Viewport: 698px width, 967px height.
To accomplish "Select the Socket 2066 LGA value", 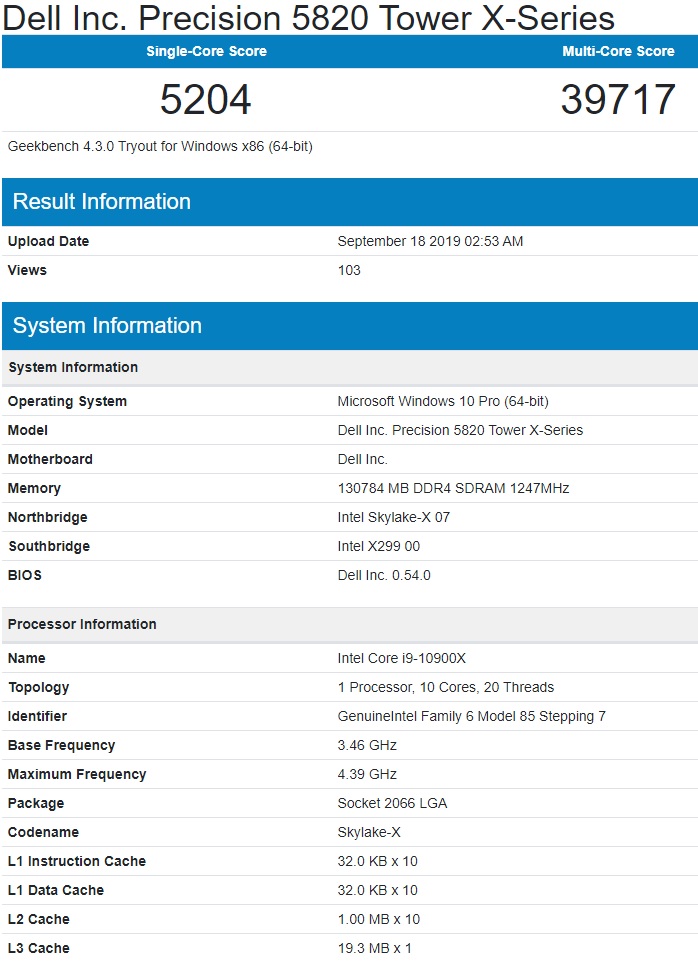I will coord(392,803).
